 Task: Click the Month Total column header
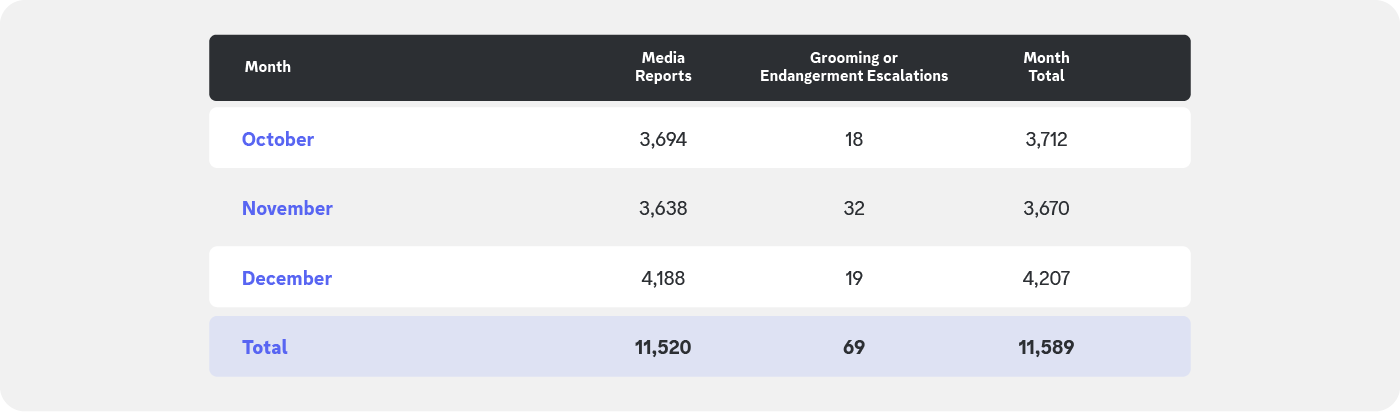1046,67
